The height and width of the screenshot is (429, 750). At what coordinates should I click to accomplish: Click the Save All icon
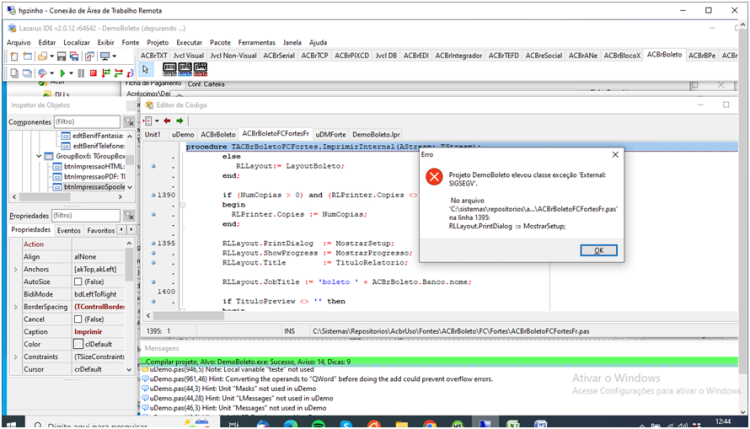point(74,56)
